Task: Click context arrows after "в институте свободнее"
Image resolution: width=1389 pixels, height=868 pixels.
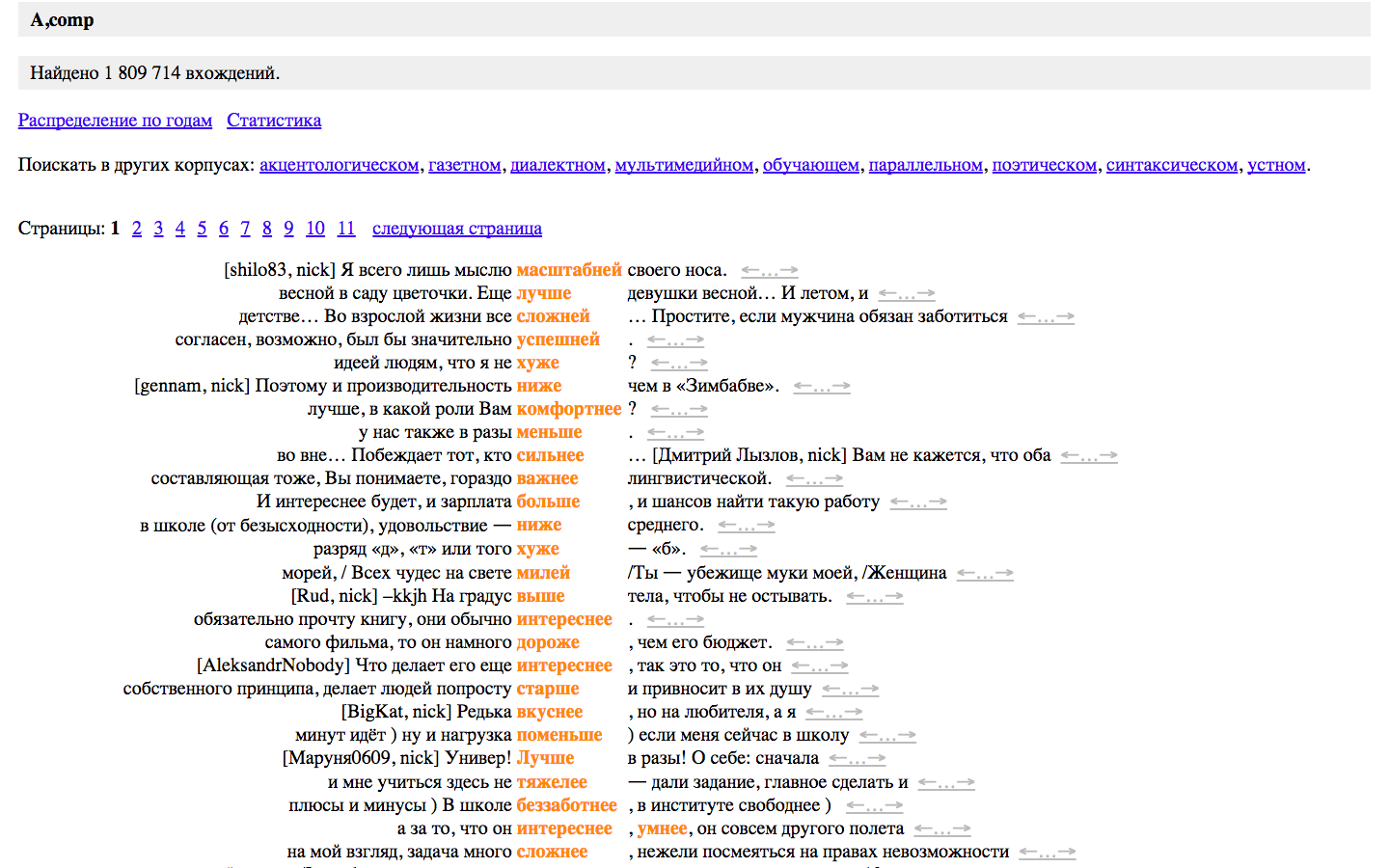Action: (874, 806)
